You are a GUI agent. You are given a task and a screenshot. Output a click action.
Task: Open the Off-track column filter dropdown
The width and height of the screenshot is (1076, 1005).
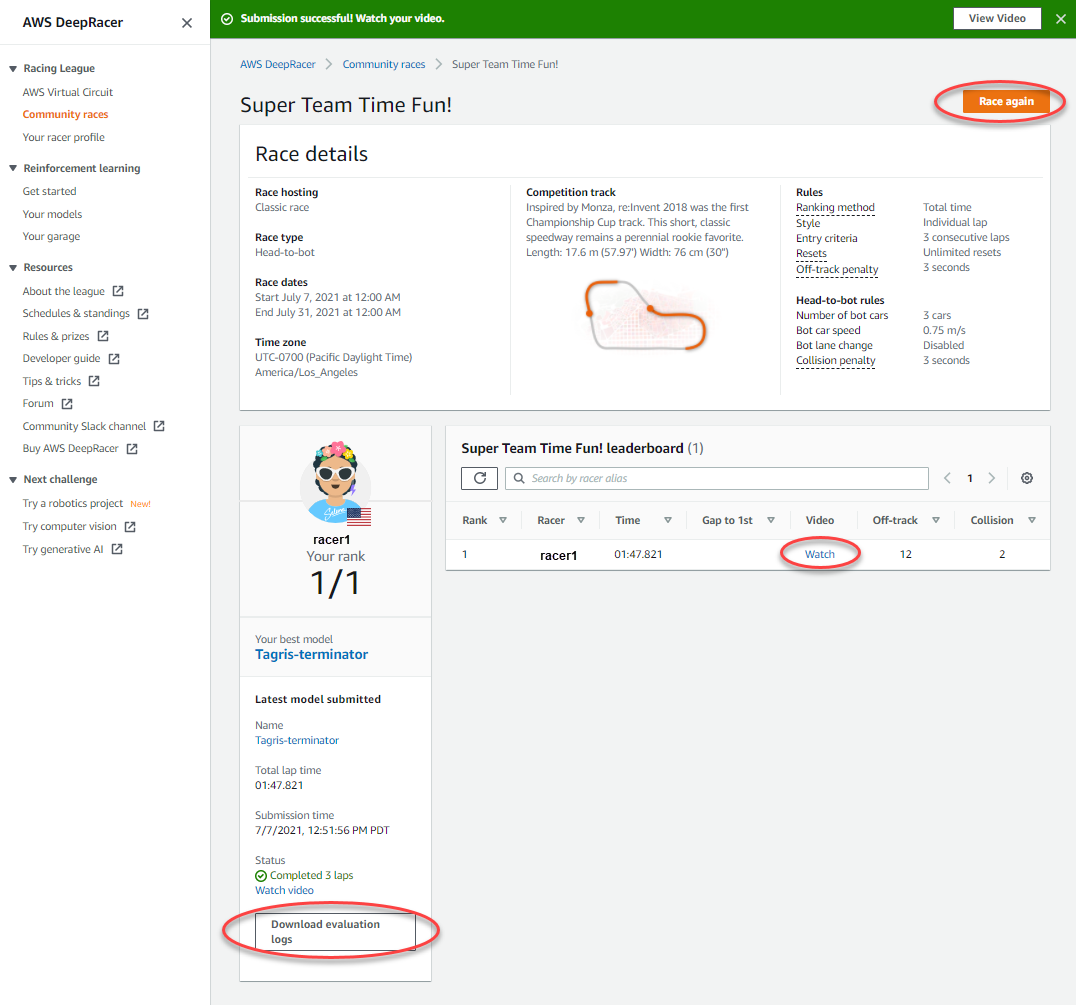[935, 520]
